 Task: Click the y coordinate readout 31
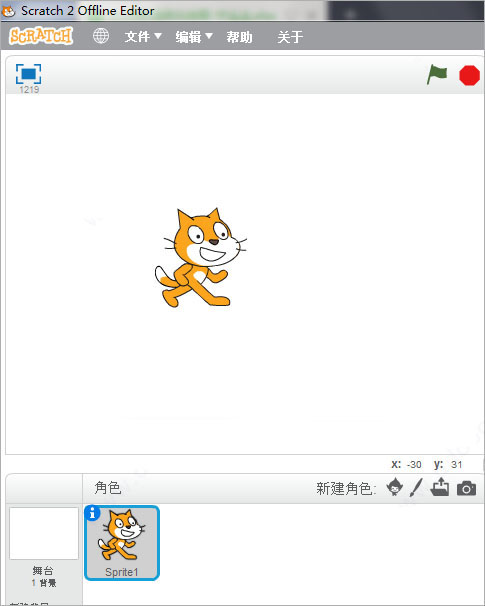click(456, 465)
